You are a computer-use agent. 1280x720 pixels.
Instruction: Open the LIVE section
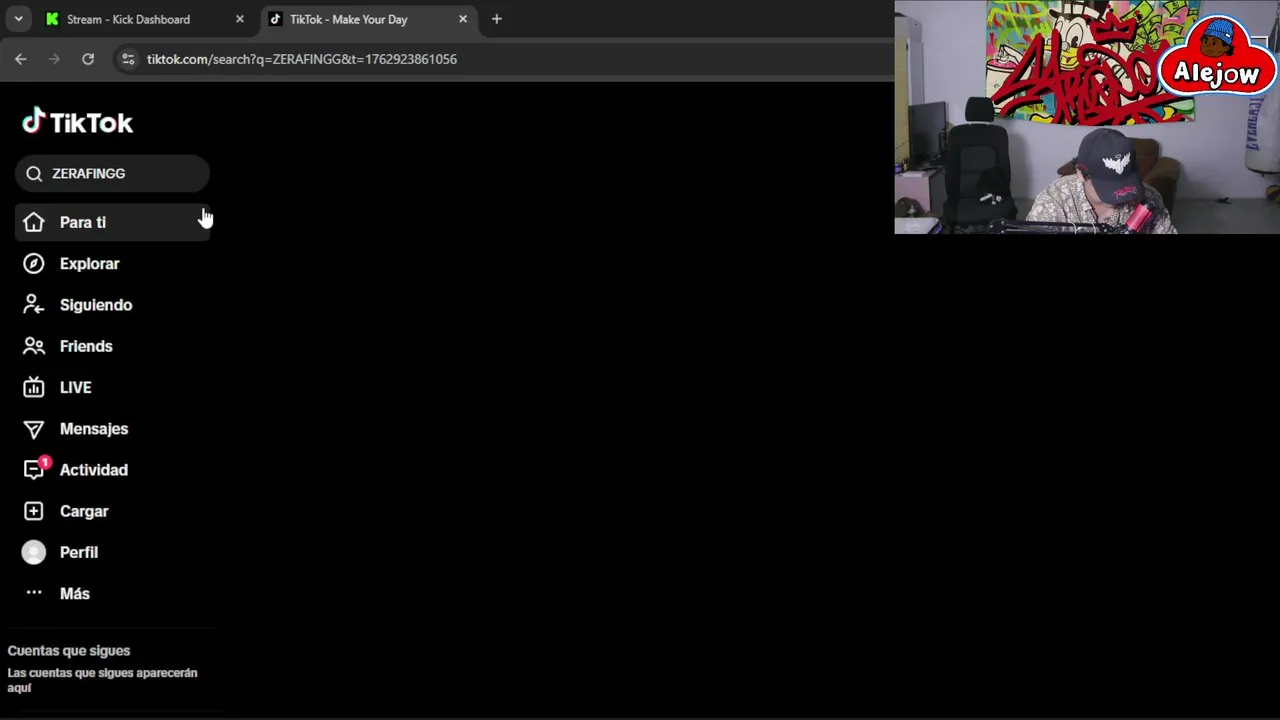[x=75, y=387]
